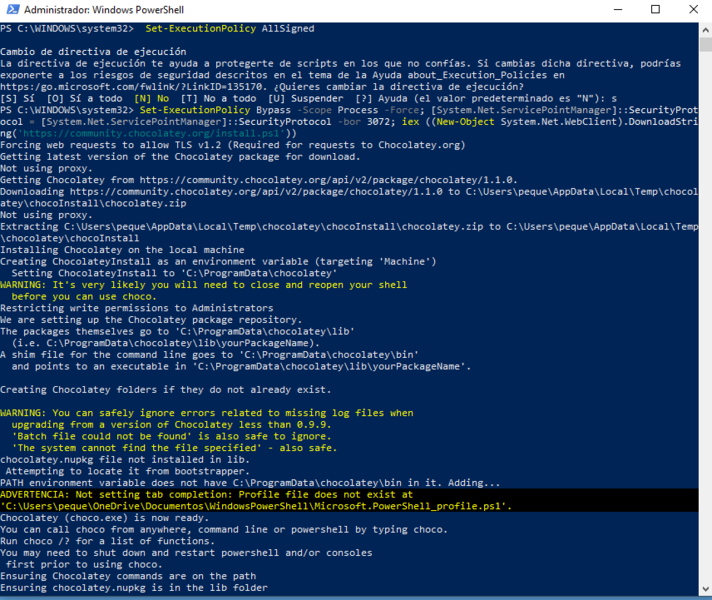712x600 pixels.
Task: Click the vertical scrollbar thumb
Action: (705, 45)
